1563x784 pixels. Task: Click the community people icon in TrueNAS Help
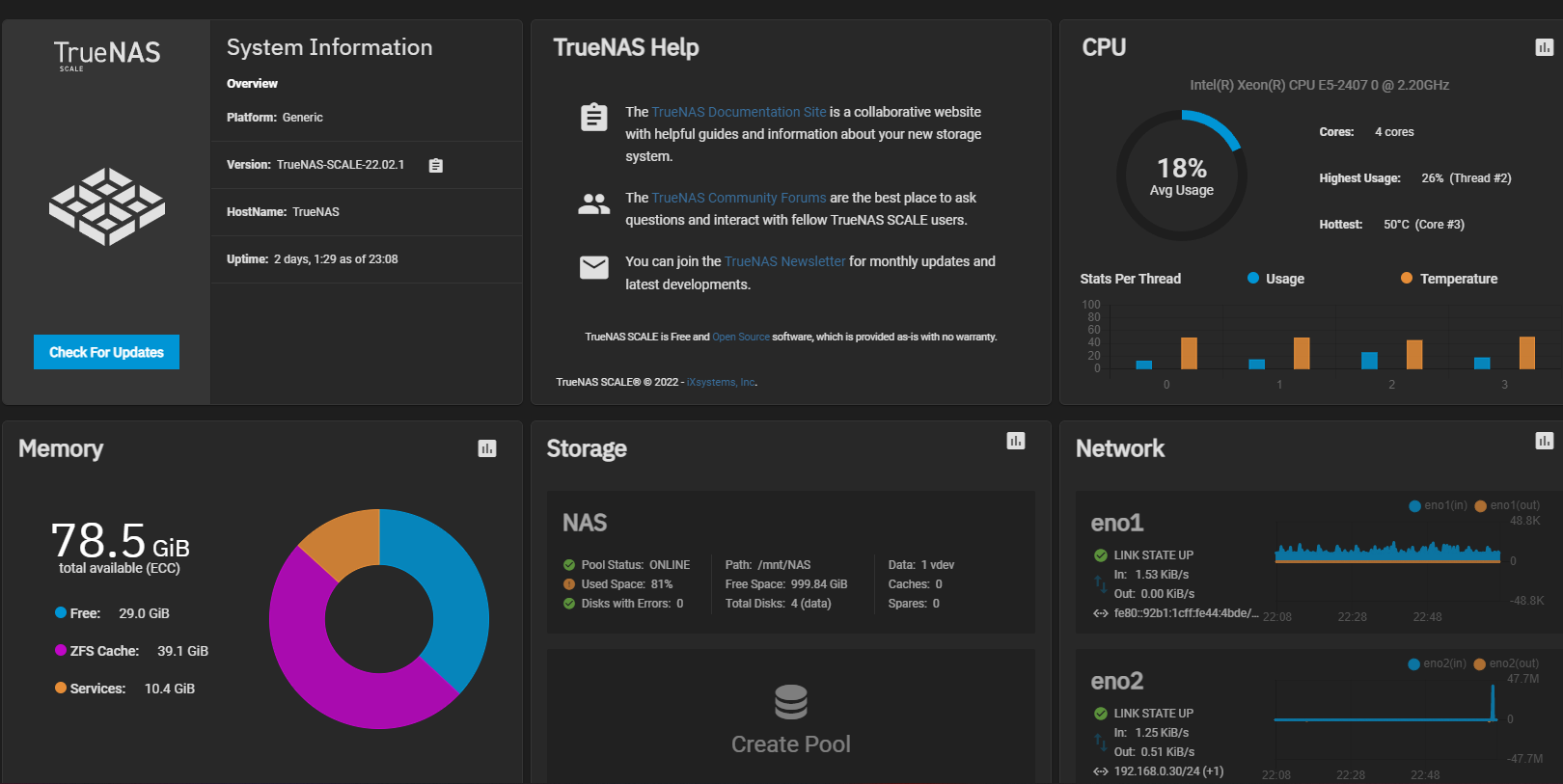594,203
